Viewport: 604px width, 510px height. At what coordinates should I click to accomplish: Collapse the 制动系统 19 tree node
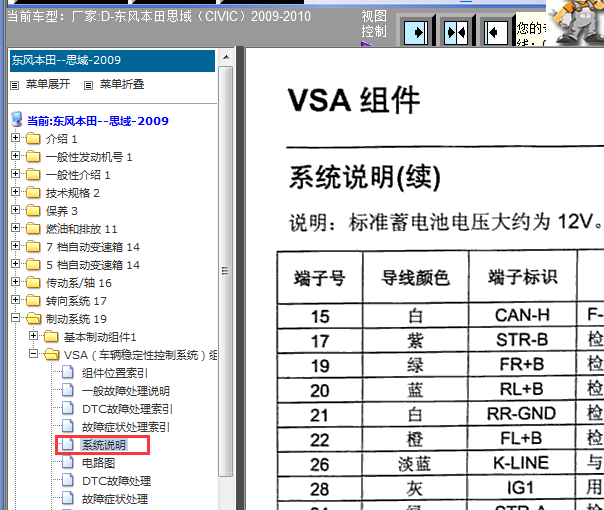[15, 318]
